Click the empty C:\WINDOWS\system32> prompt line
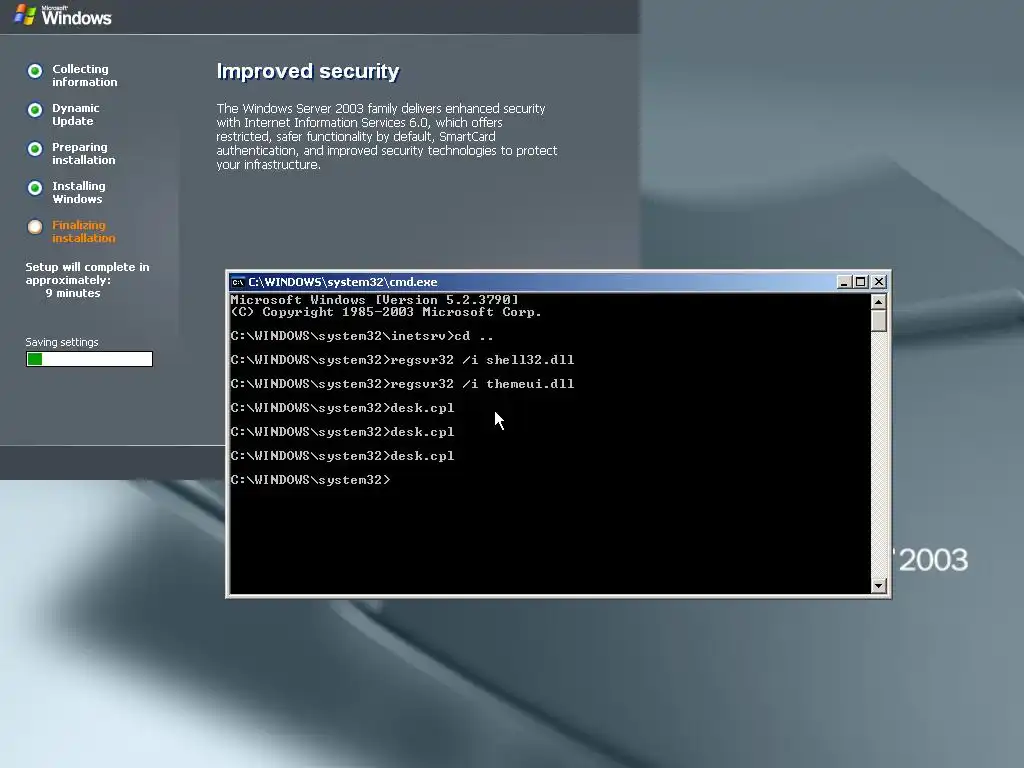The height and width of the screenshot is (768, 1024). tap(310, 480)
